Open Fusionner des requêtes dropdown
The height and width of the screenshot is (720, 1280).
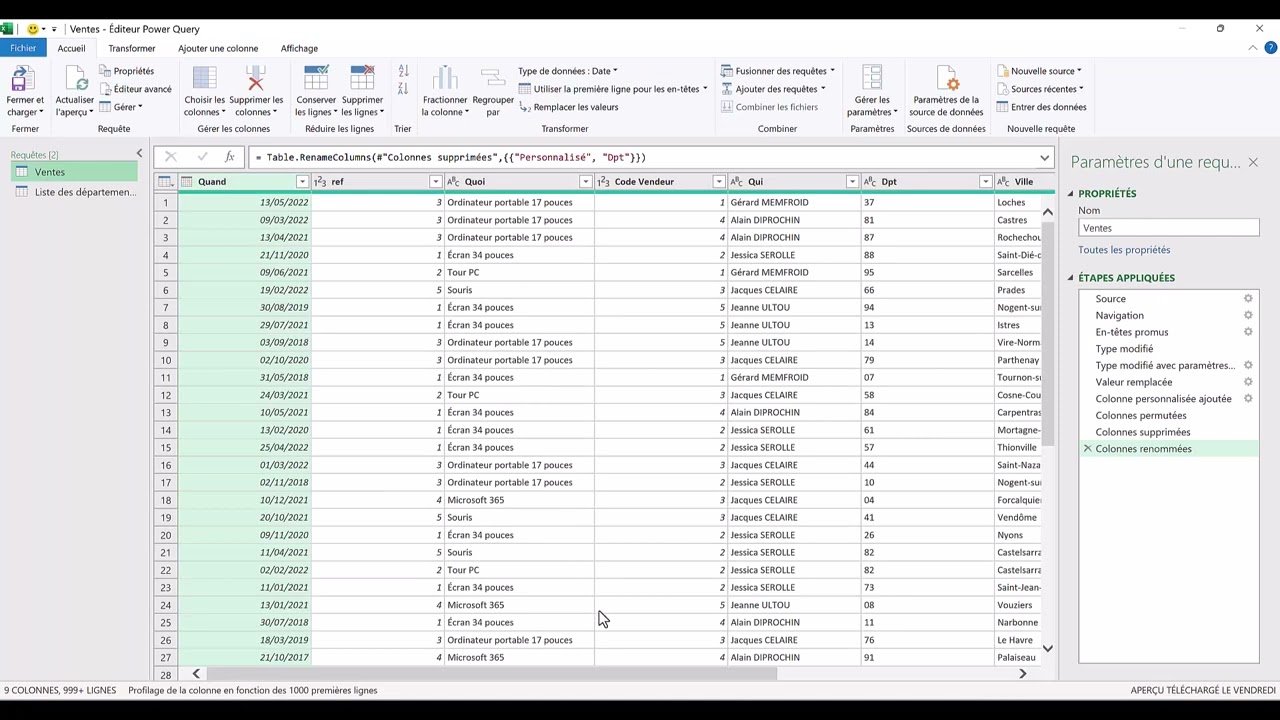[x=777, y=71]
